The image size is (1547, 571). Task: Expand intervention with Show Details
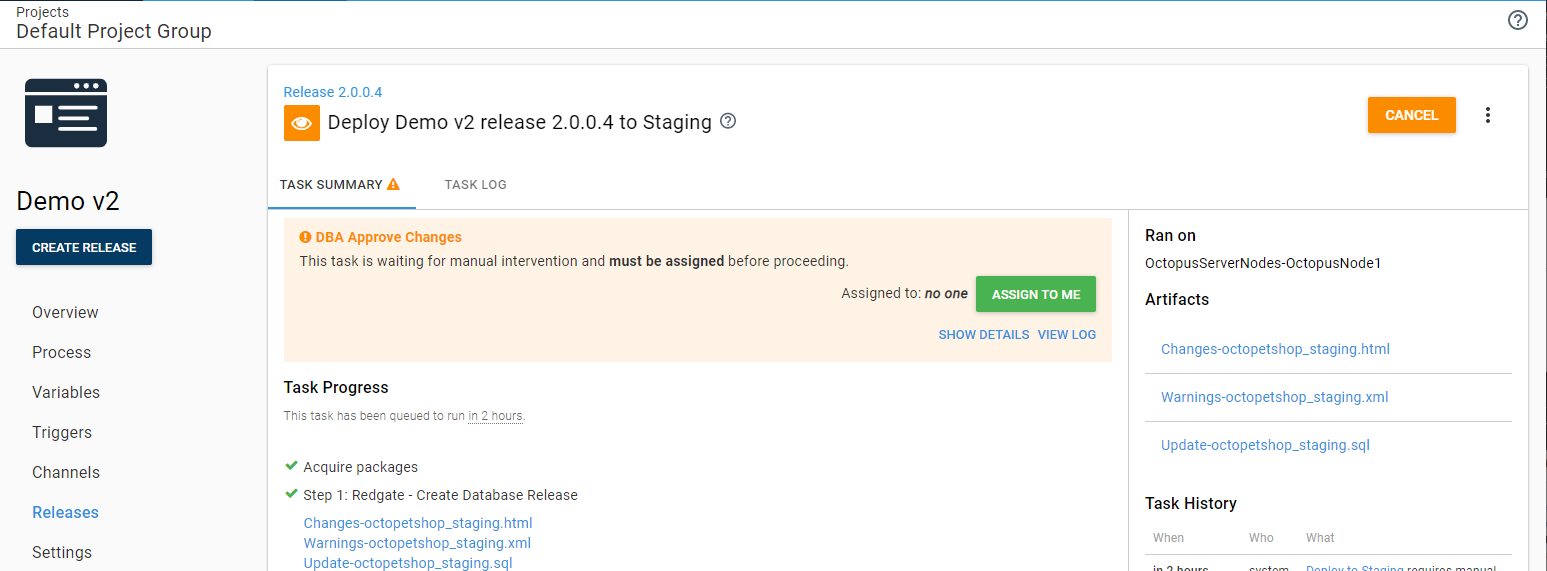(983, 335)
